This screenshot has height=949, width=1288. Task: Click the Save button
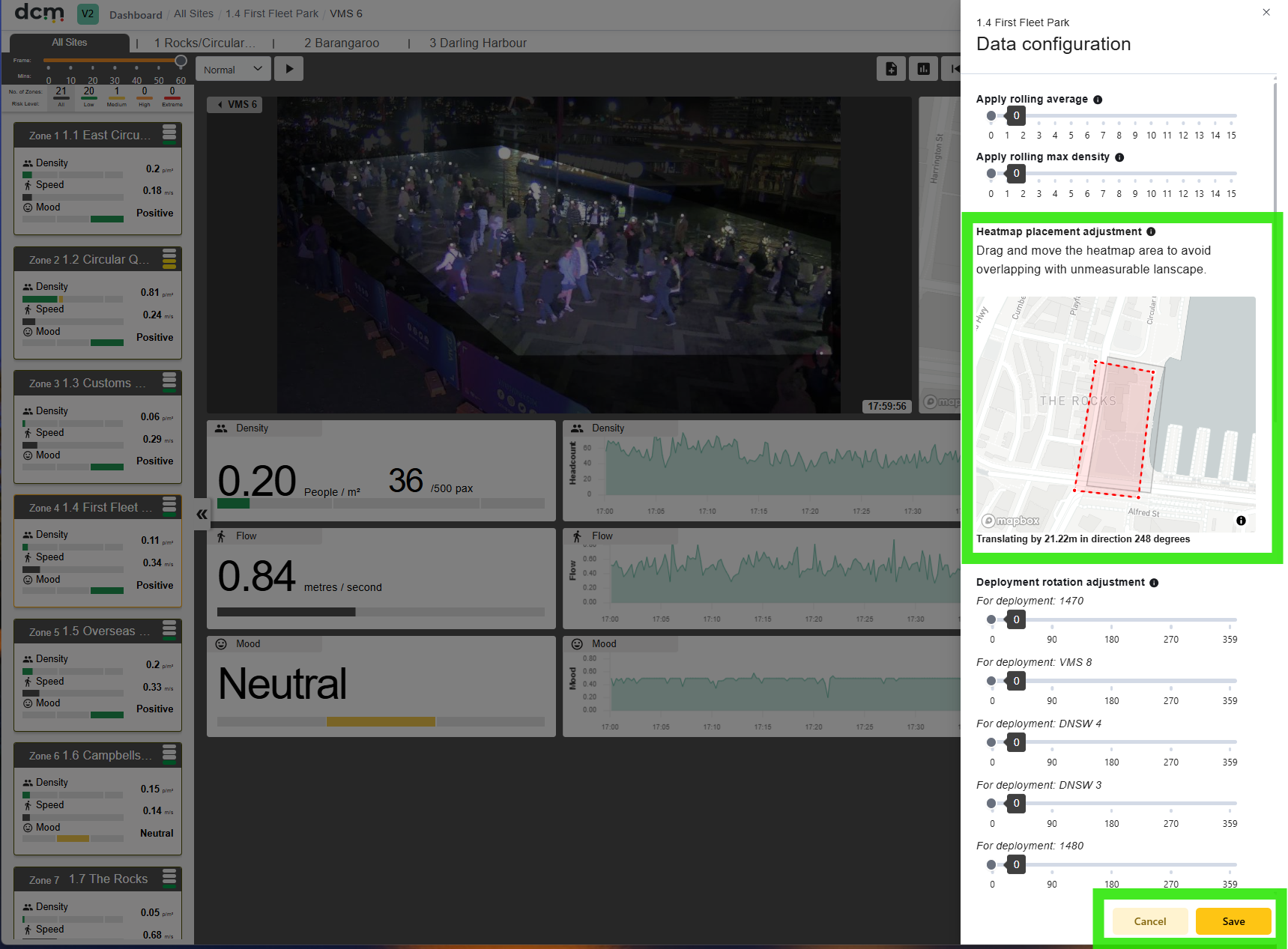point(1233,921)
